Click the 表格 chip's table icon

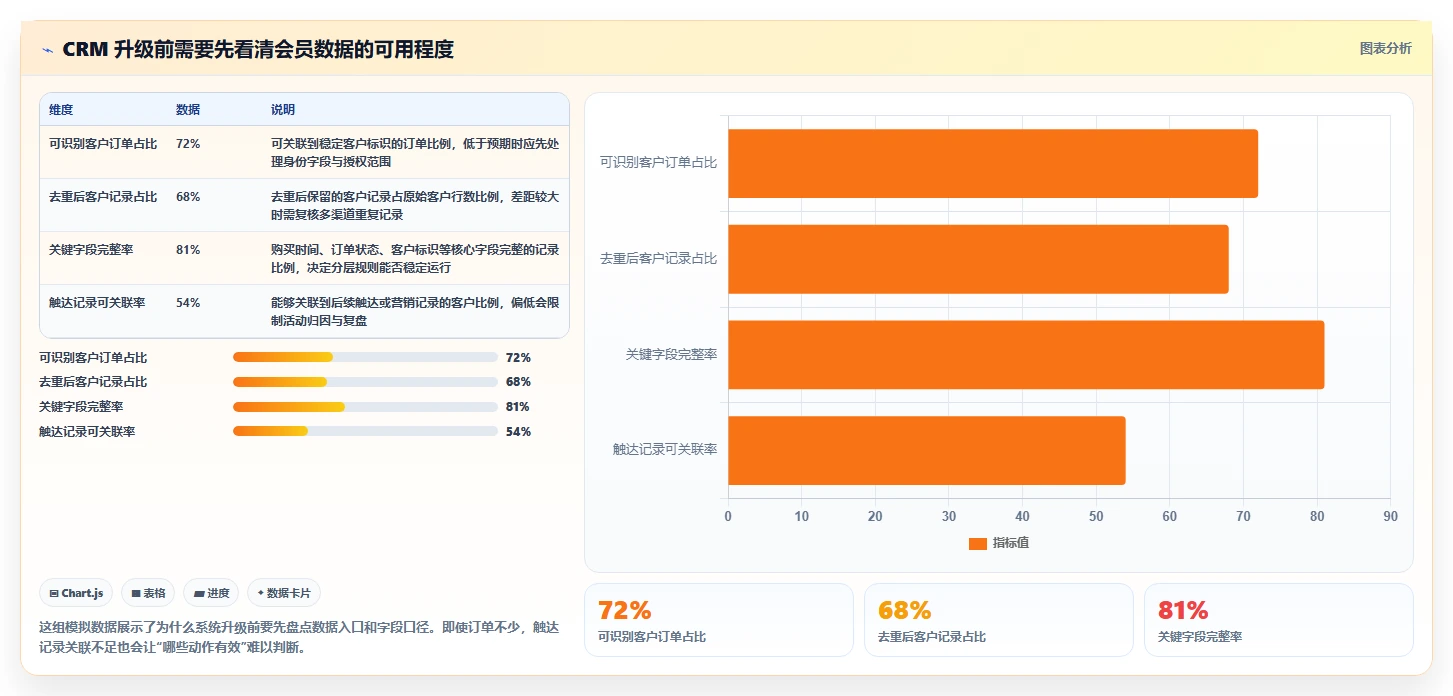click(136, 593)
